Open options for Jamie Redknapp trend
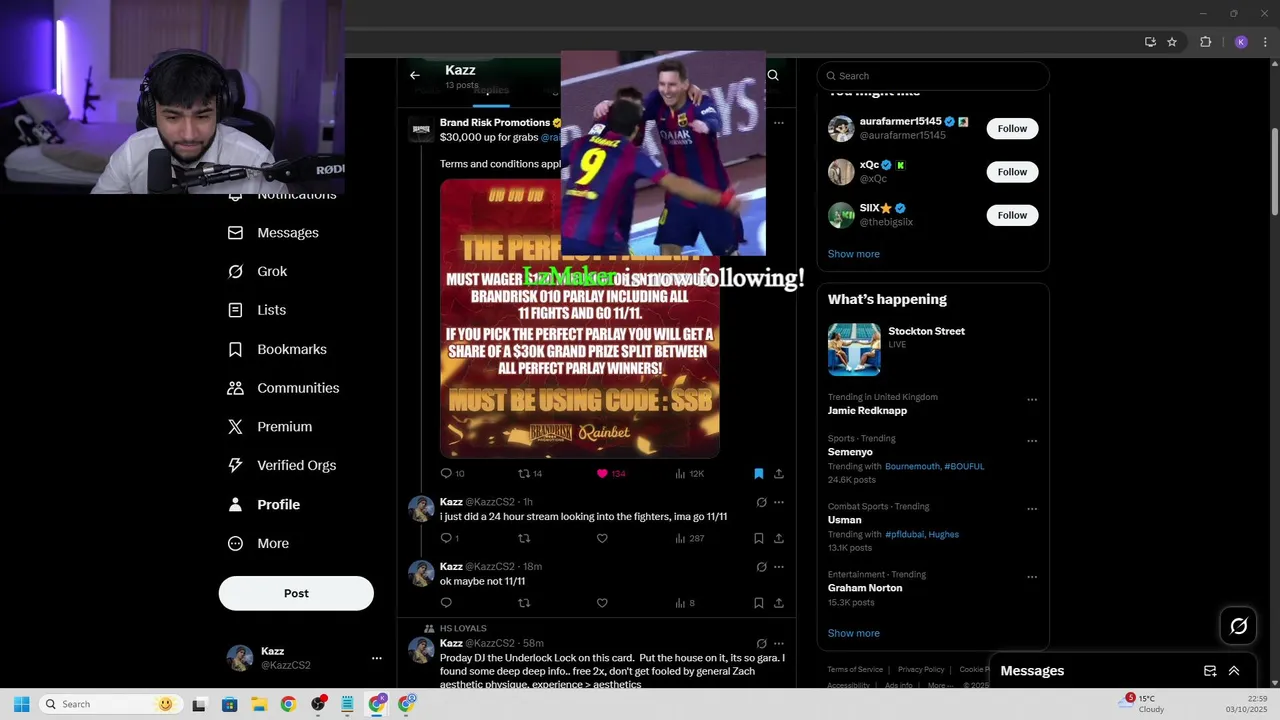Image resolution: width=1280 pixels, height=720 pixels. pos(1032,400)
